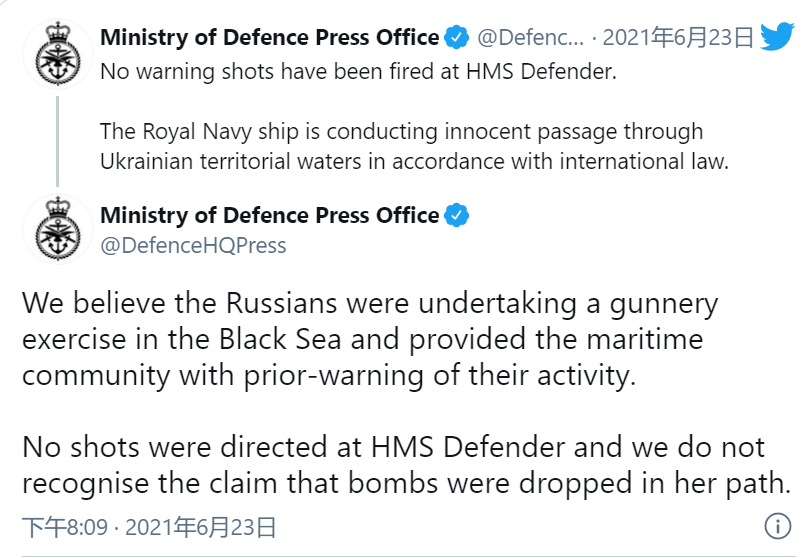Click the 下午8:09 time at the bottom

click(60, 526)
